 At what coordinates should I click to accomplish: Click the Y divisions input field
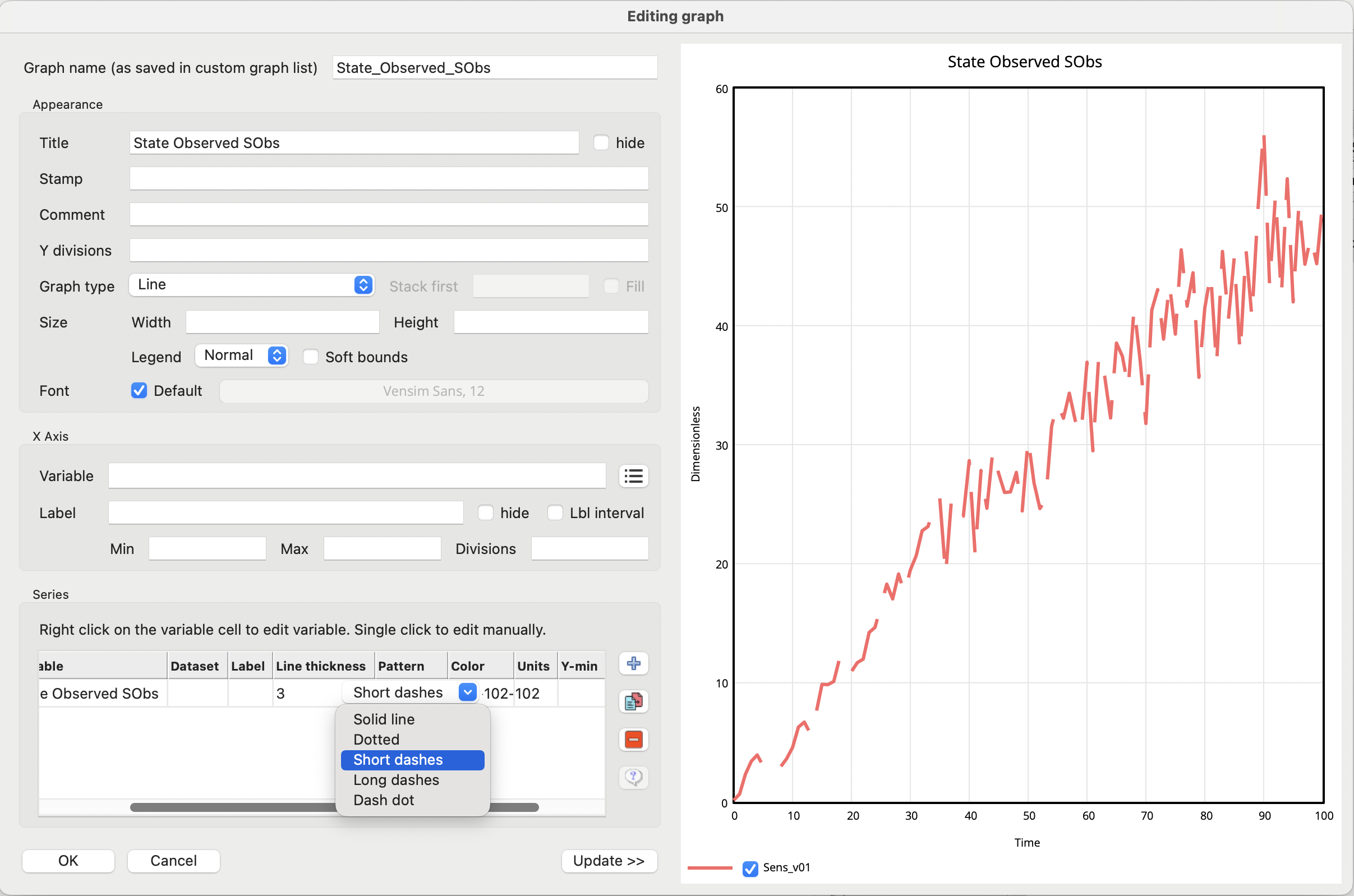coord(389,250)
